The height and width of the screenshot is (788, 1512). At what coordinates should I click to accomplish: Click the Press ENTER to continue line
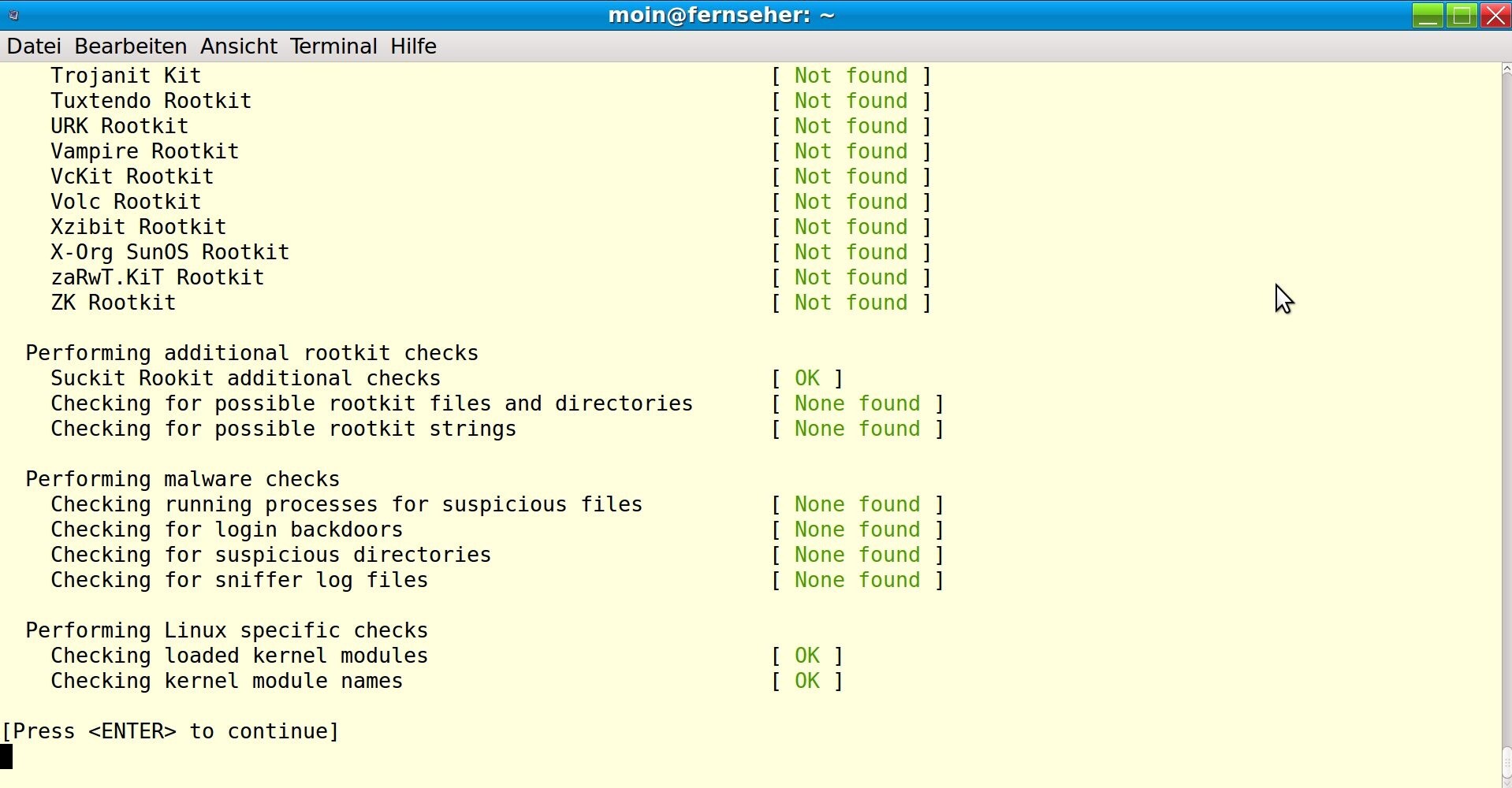(x=169, y=730)
